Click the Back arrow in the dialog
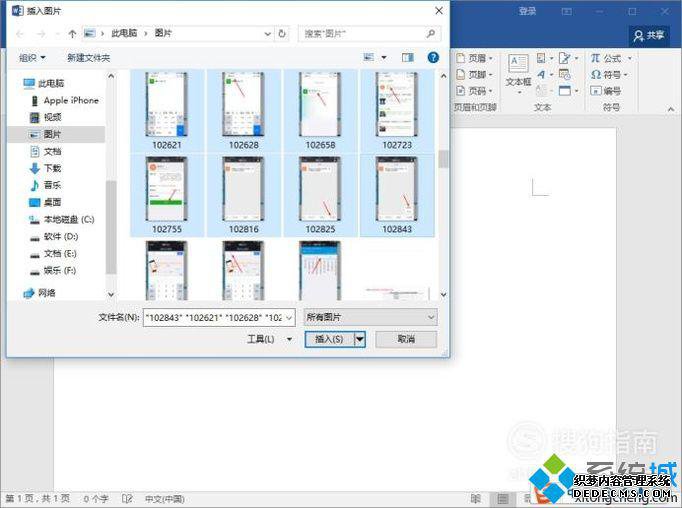This screenshot has width=682, height=508. [20, 33]
